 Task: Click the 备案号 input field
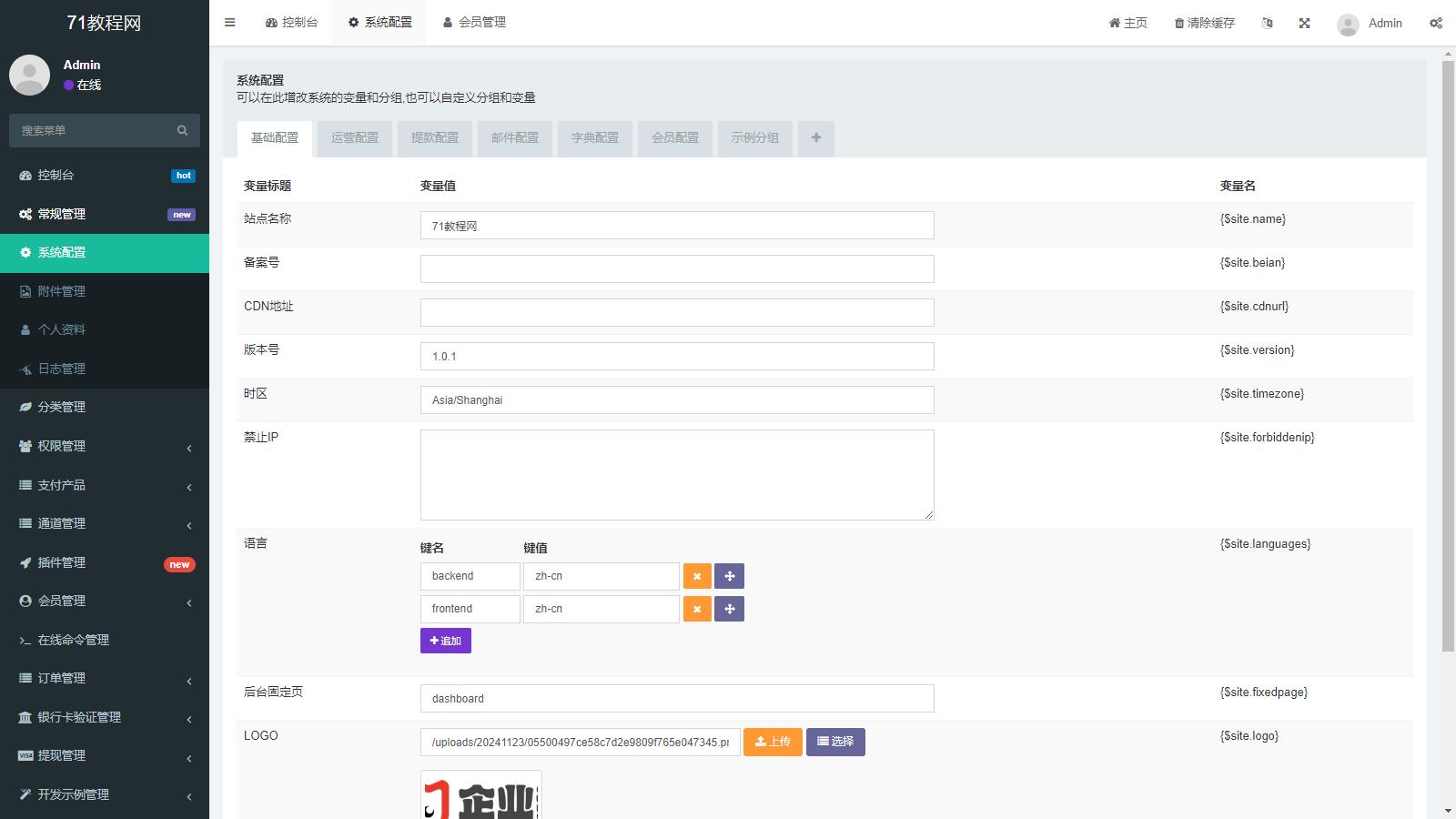point(676,268)
